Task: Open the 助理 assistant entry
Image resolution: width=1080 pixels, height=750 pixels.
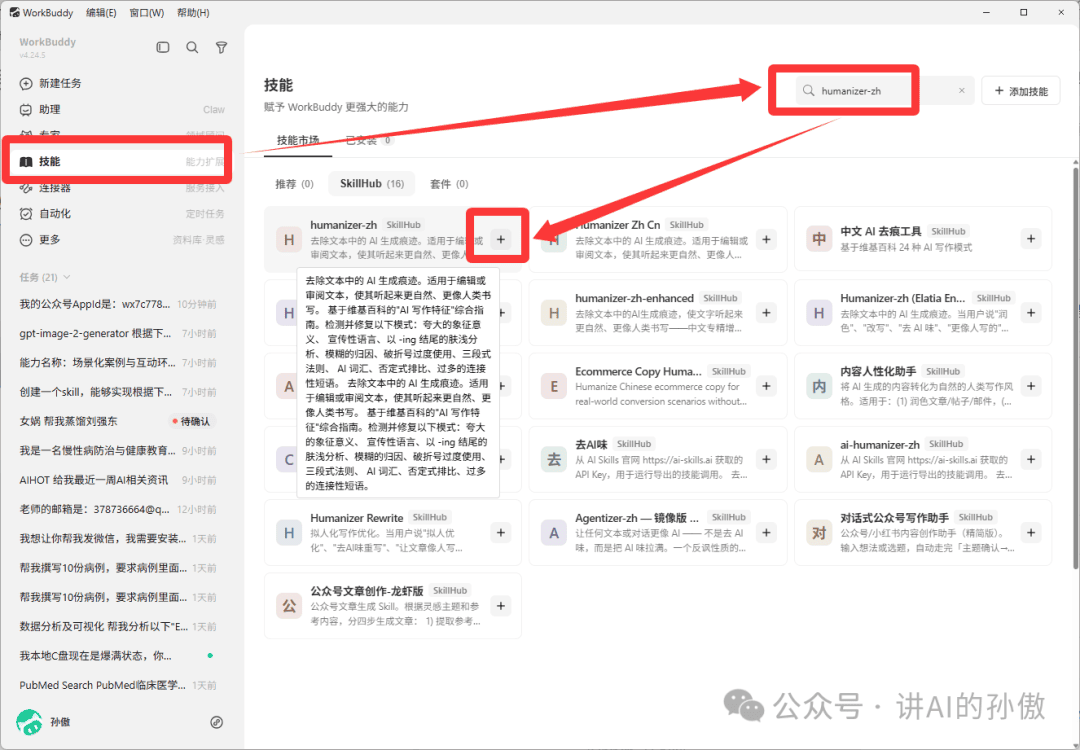Action: coord(123,110)
